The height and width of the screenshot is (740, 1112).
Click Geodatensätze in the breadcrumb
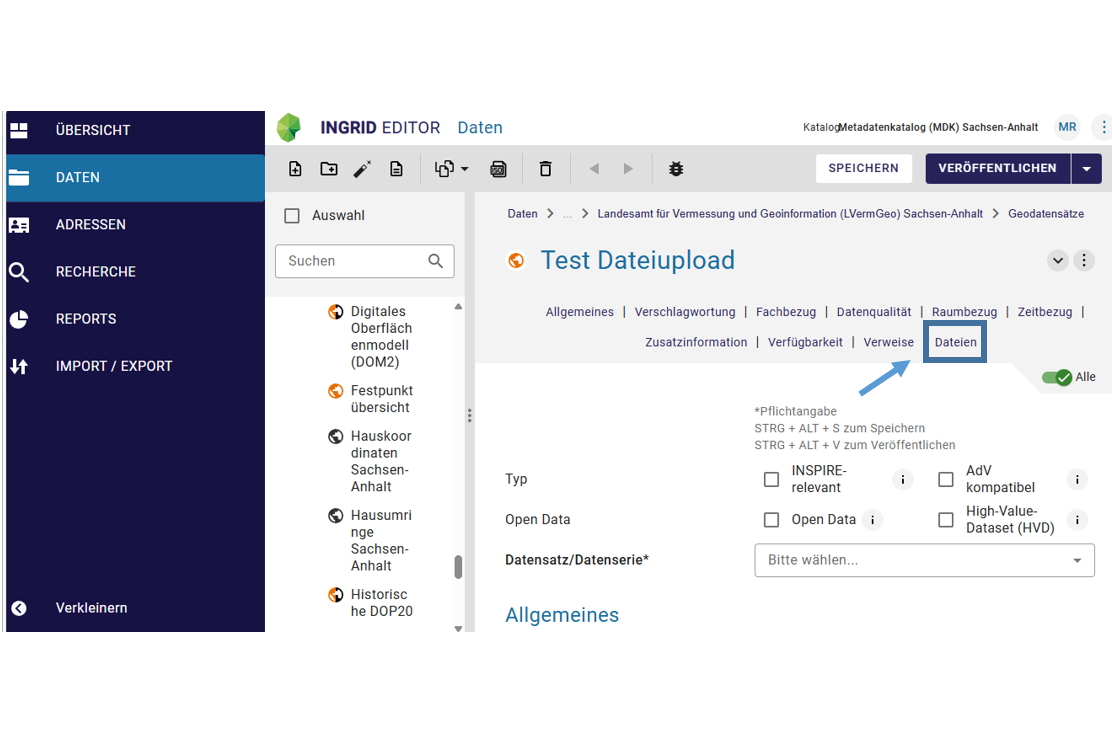tap(1045, 214)
